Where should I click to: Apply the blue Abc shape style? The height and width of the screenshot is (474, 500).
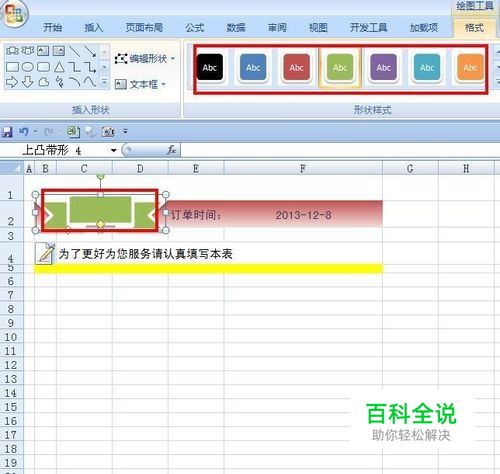tap(253, 68)
